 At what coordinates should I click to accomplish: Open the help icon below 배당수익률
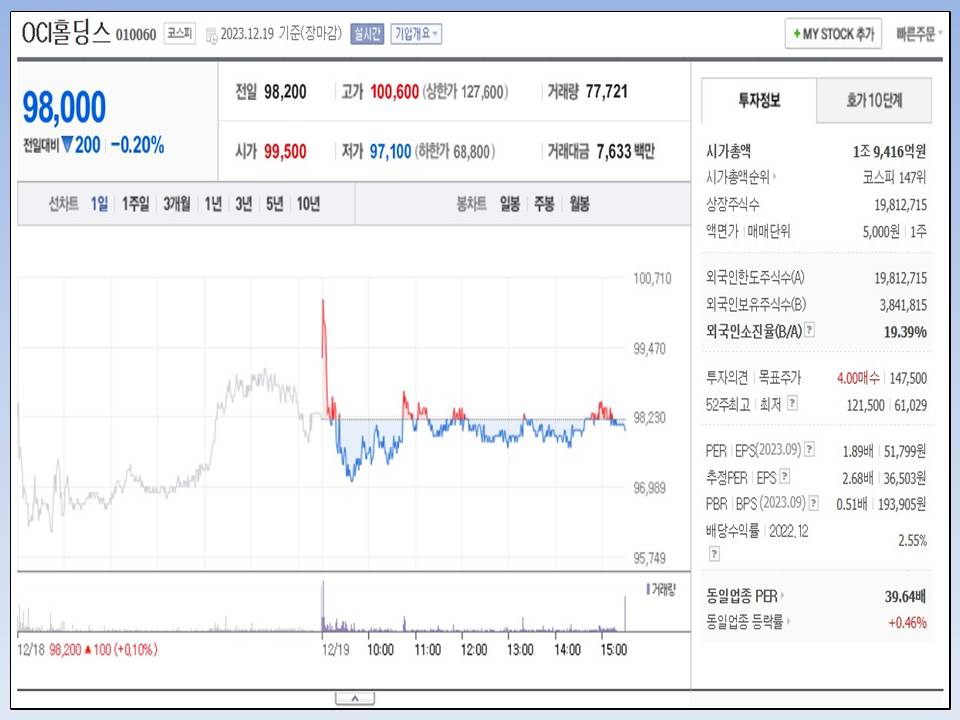click(x=714, y=553)
